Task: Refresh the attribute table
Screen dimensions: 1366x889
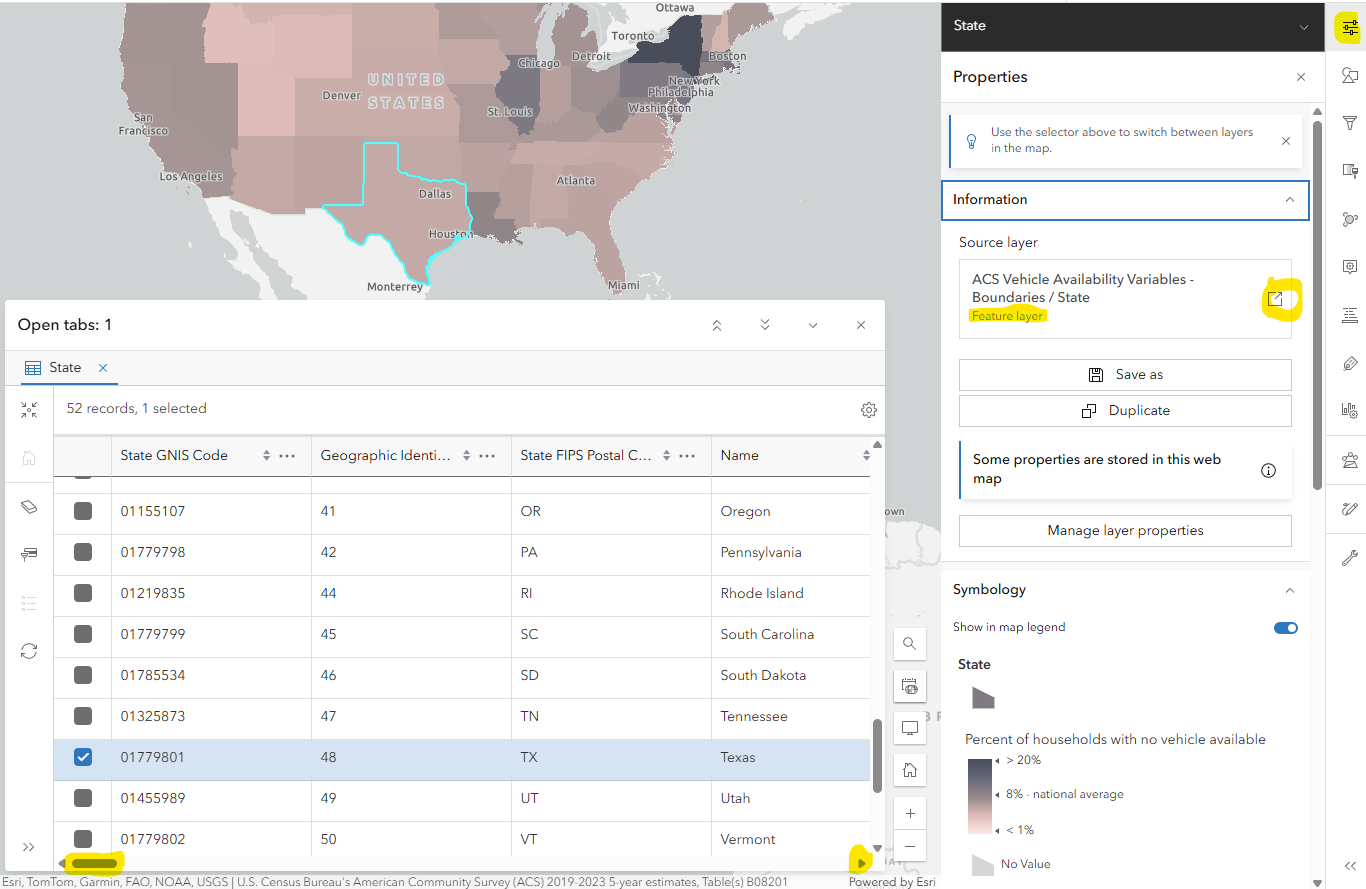Action: (x=29, y=651)
